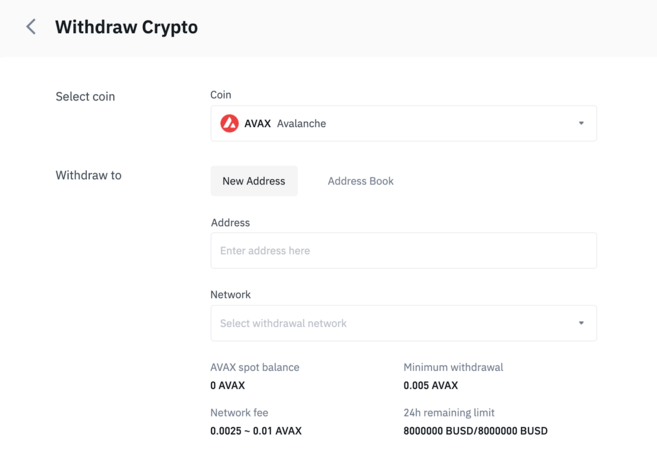Viewport: 657px width, 464px height.
Task: Click the Withdraw Crypto page title
Action: [126, 27]
